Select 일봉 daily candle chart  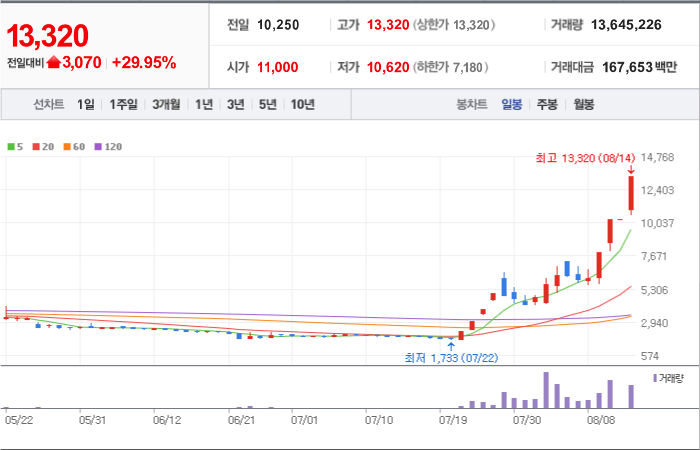point(512,105)
